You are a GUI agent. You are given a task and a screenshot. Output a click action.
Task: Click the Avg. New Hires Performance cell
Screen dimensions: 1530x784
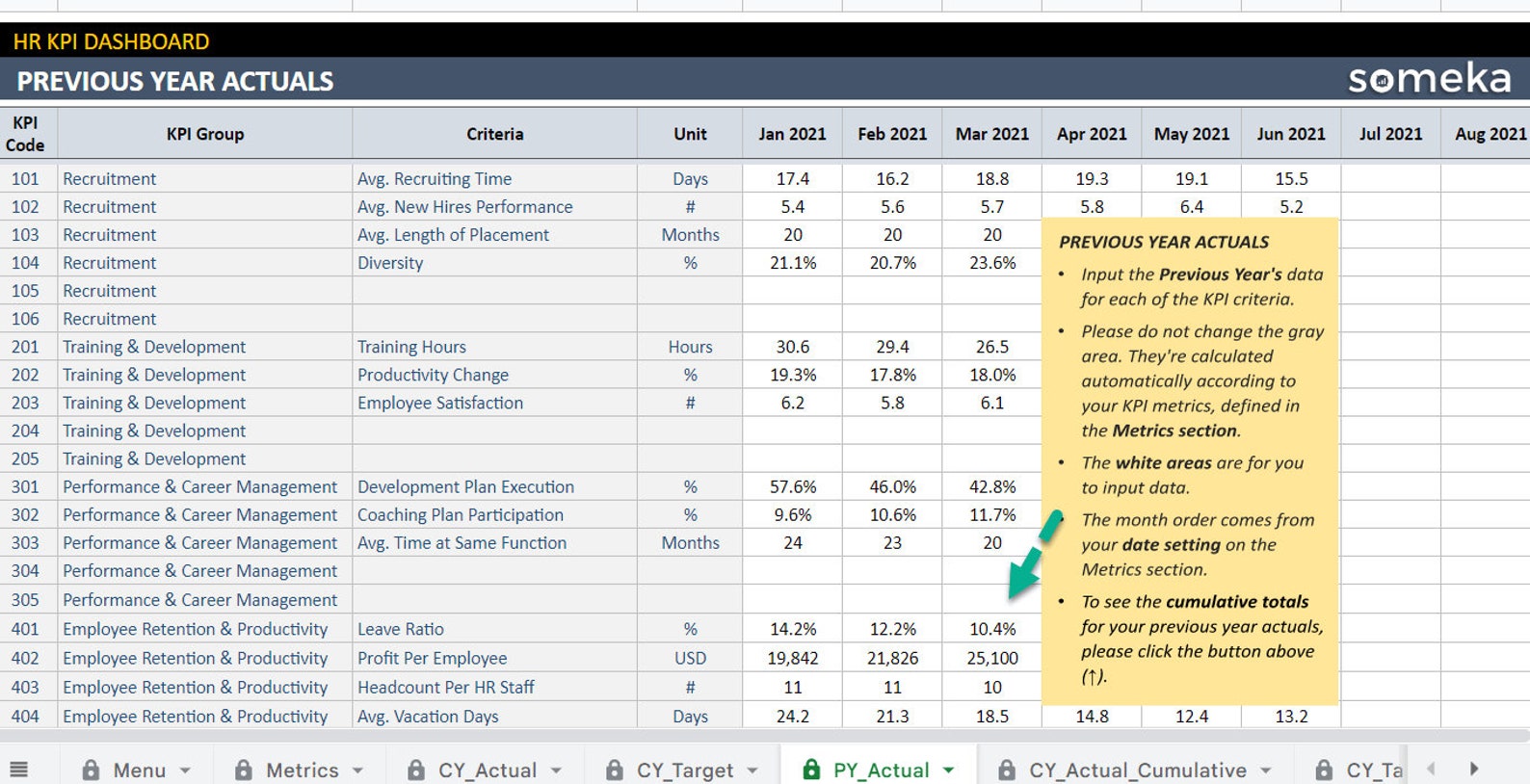[495, 207]
